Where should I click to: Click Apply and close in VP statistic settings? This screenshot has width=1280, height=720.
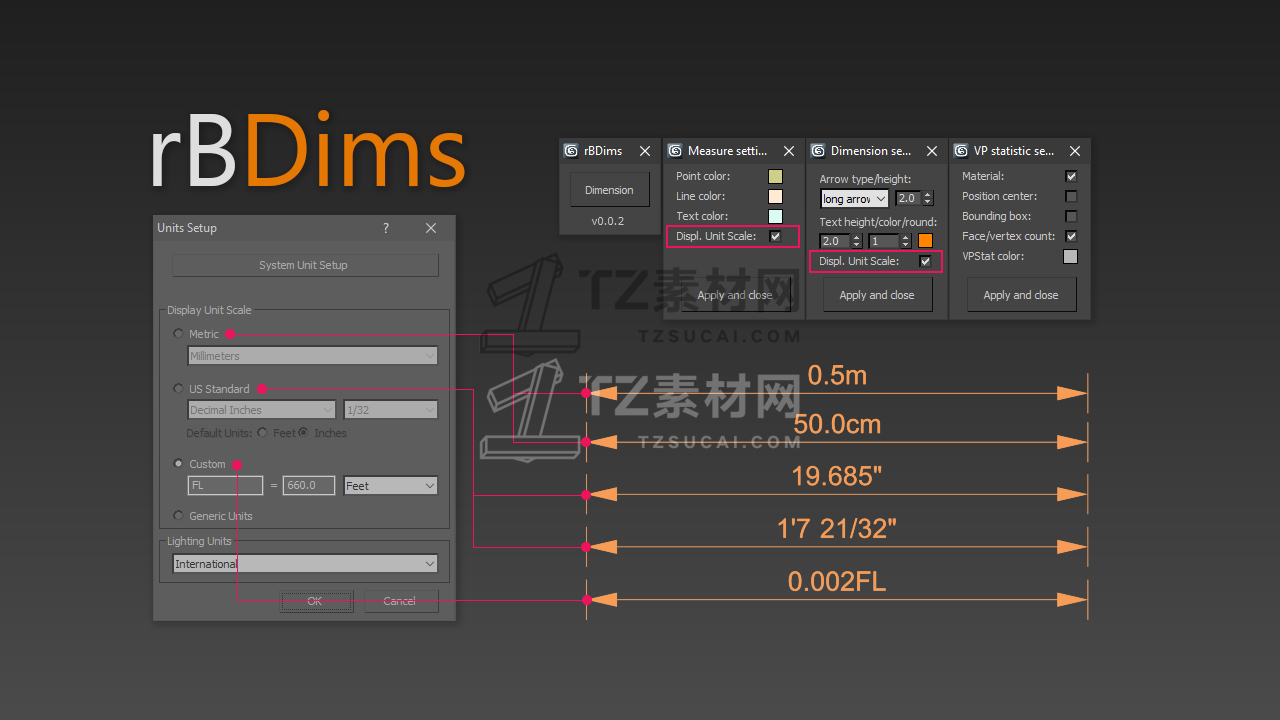click(x=1021, y=295)
